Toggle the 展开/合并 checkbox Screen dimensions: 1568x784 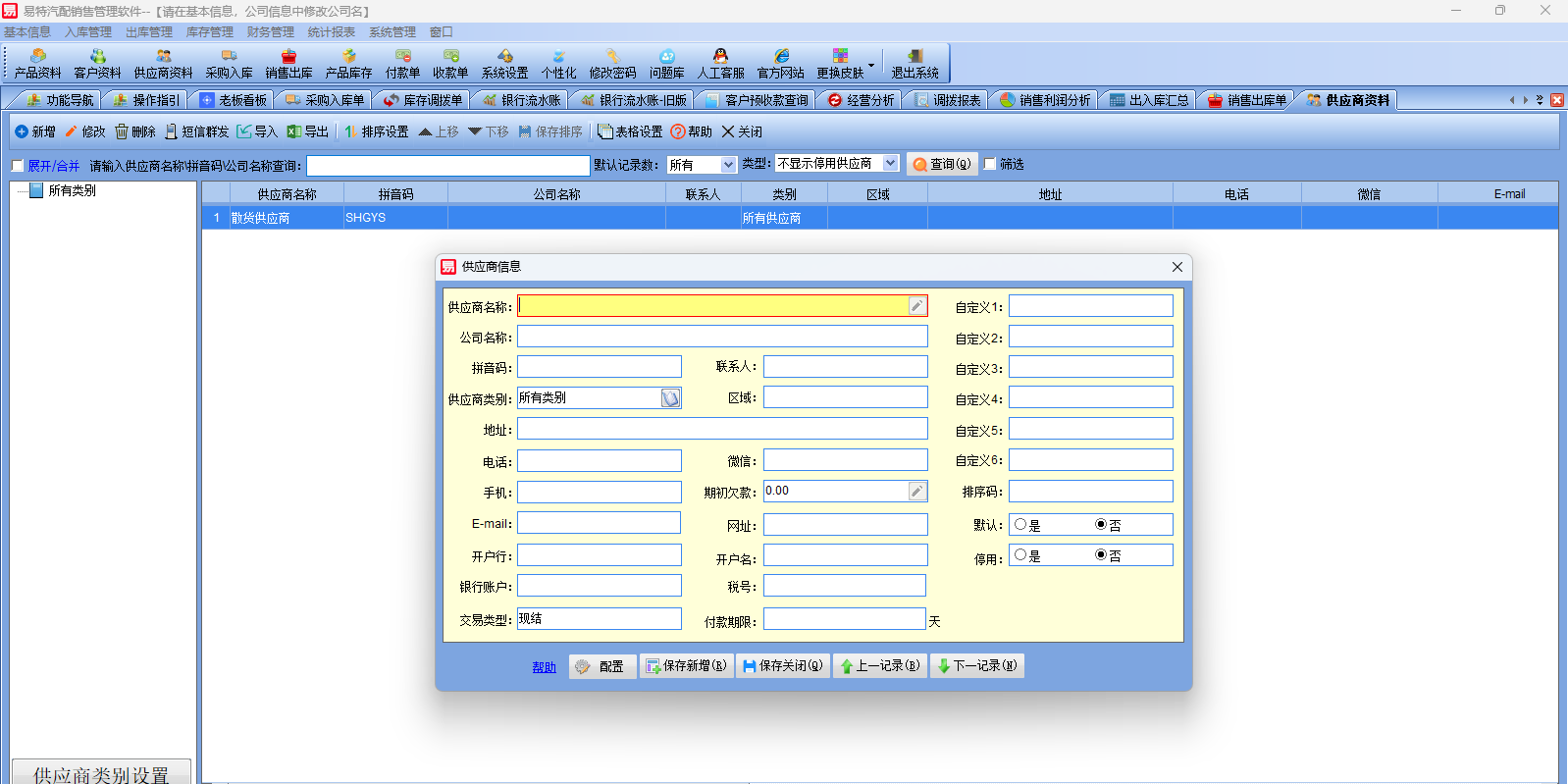[x=18, y=166]
